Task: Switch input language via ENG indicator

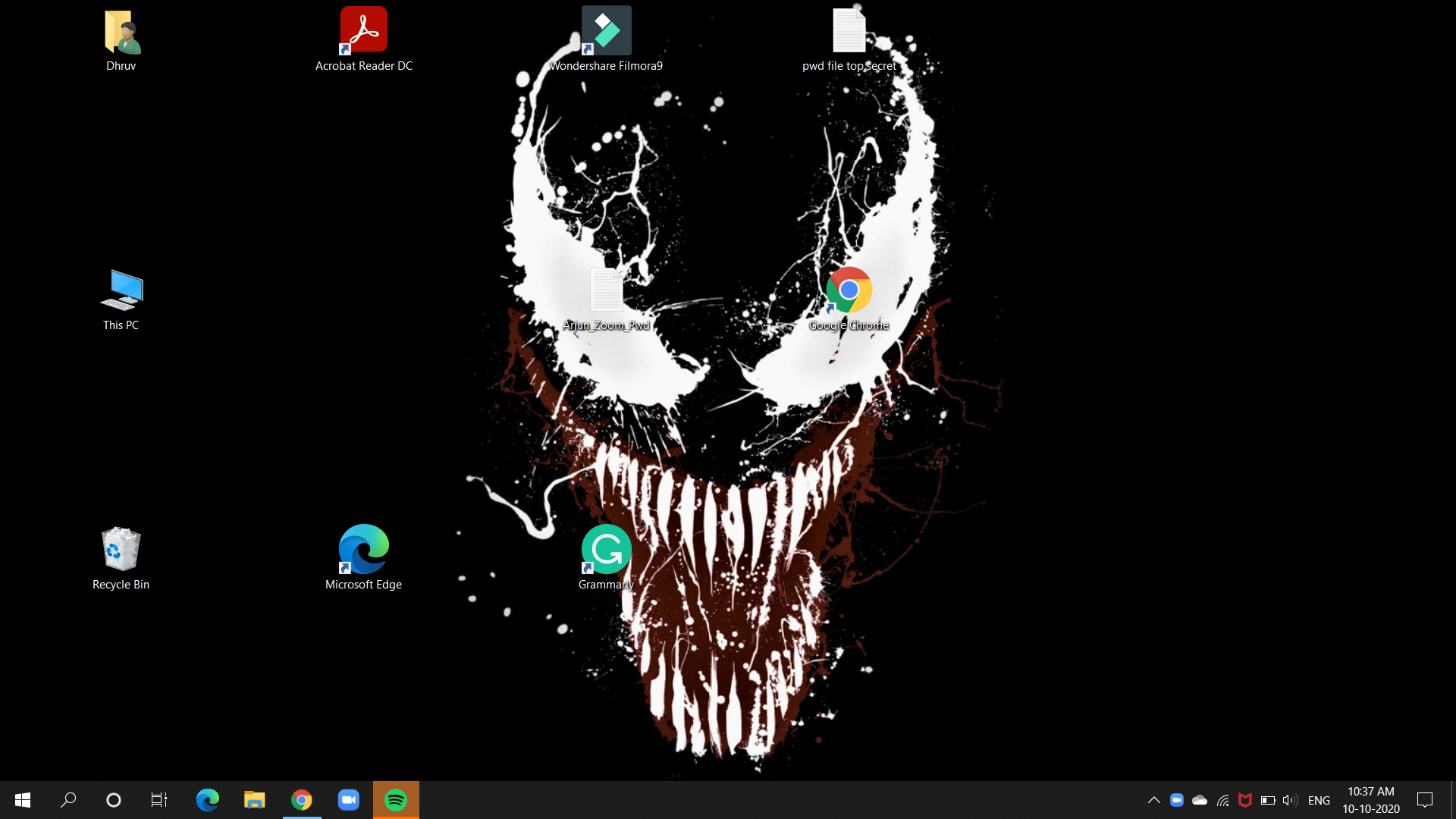Action: point(1319,800)
